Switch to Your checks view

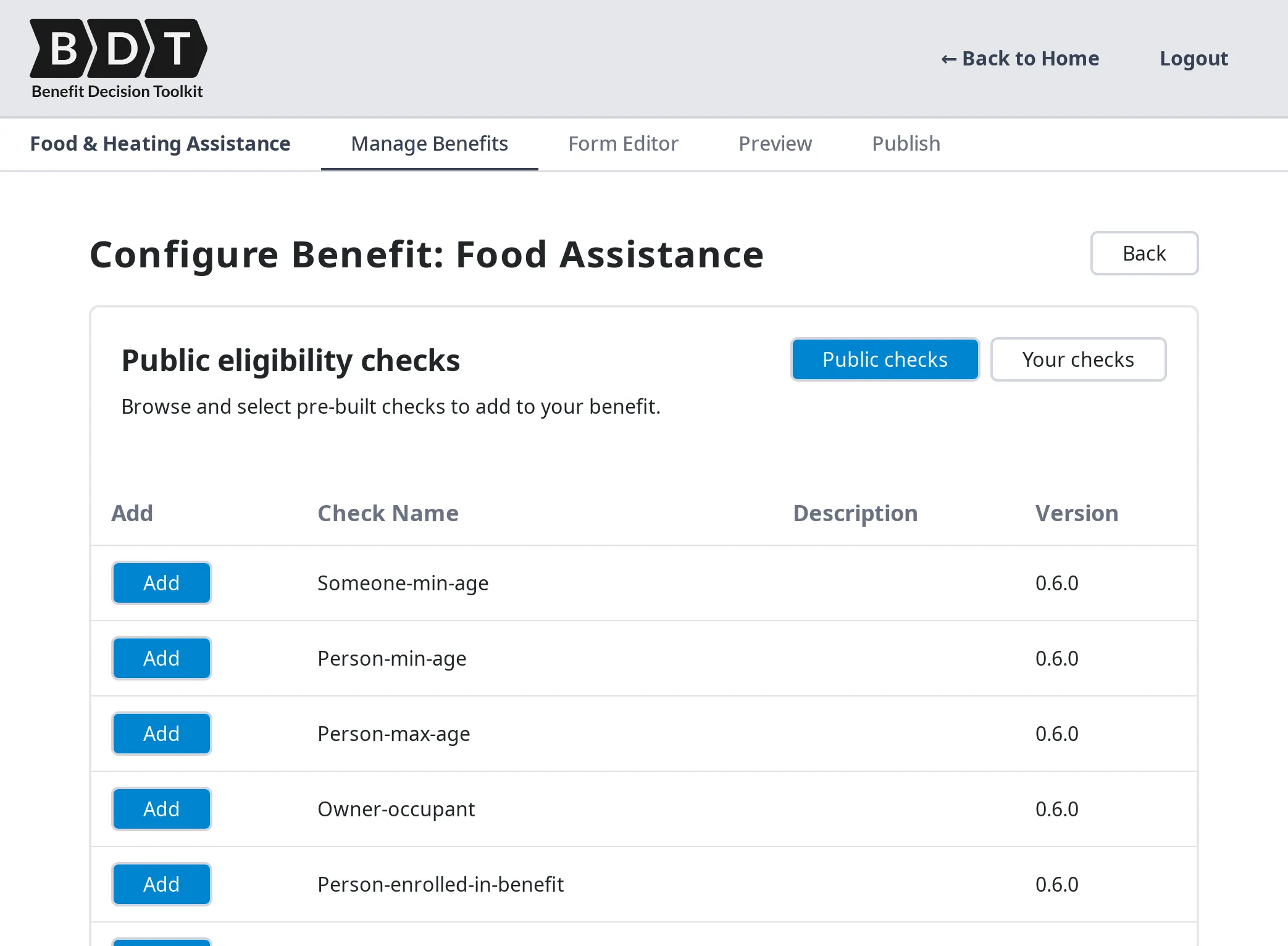pyautogui.click(x=1078, y=359)
